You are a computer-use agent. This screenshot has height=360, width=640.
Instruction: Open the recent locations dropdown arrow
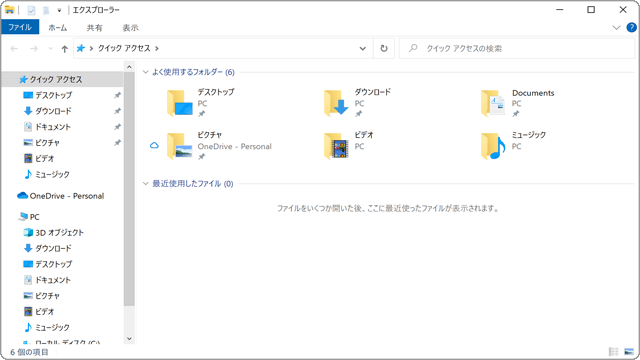(50, 49)
